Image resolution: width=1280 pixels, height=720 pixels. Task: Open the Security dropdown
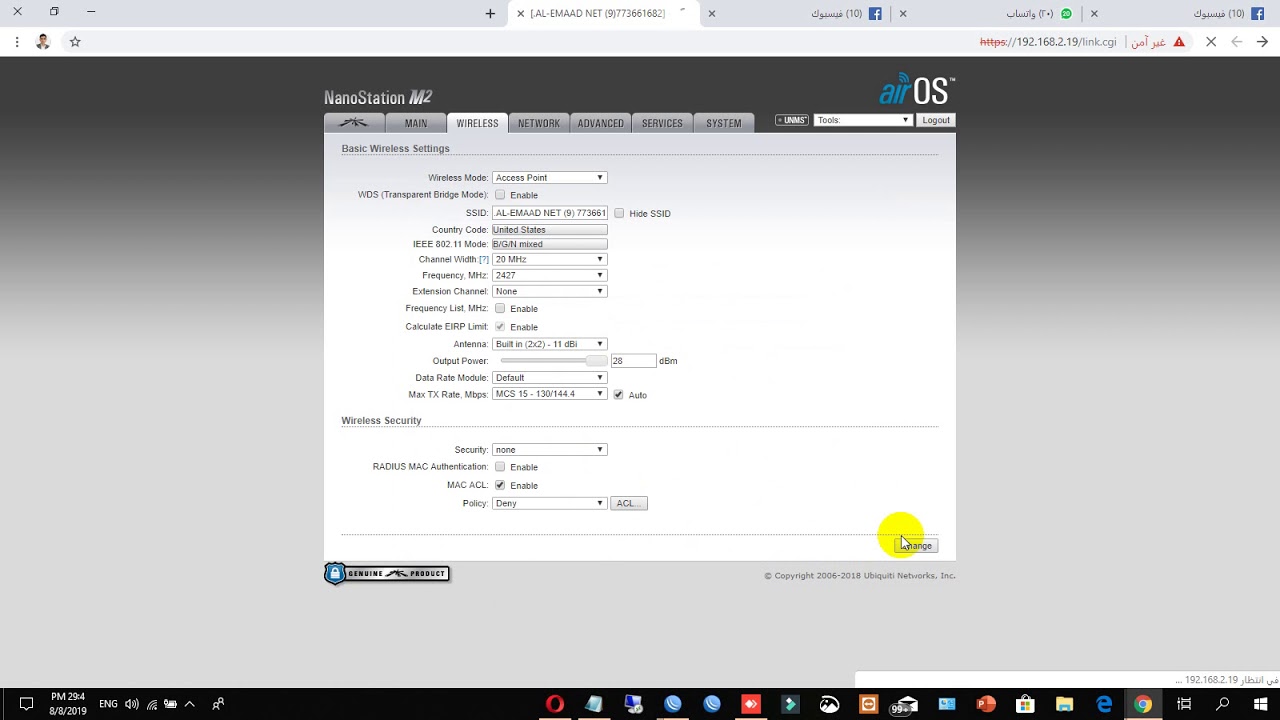[549, 450]
